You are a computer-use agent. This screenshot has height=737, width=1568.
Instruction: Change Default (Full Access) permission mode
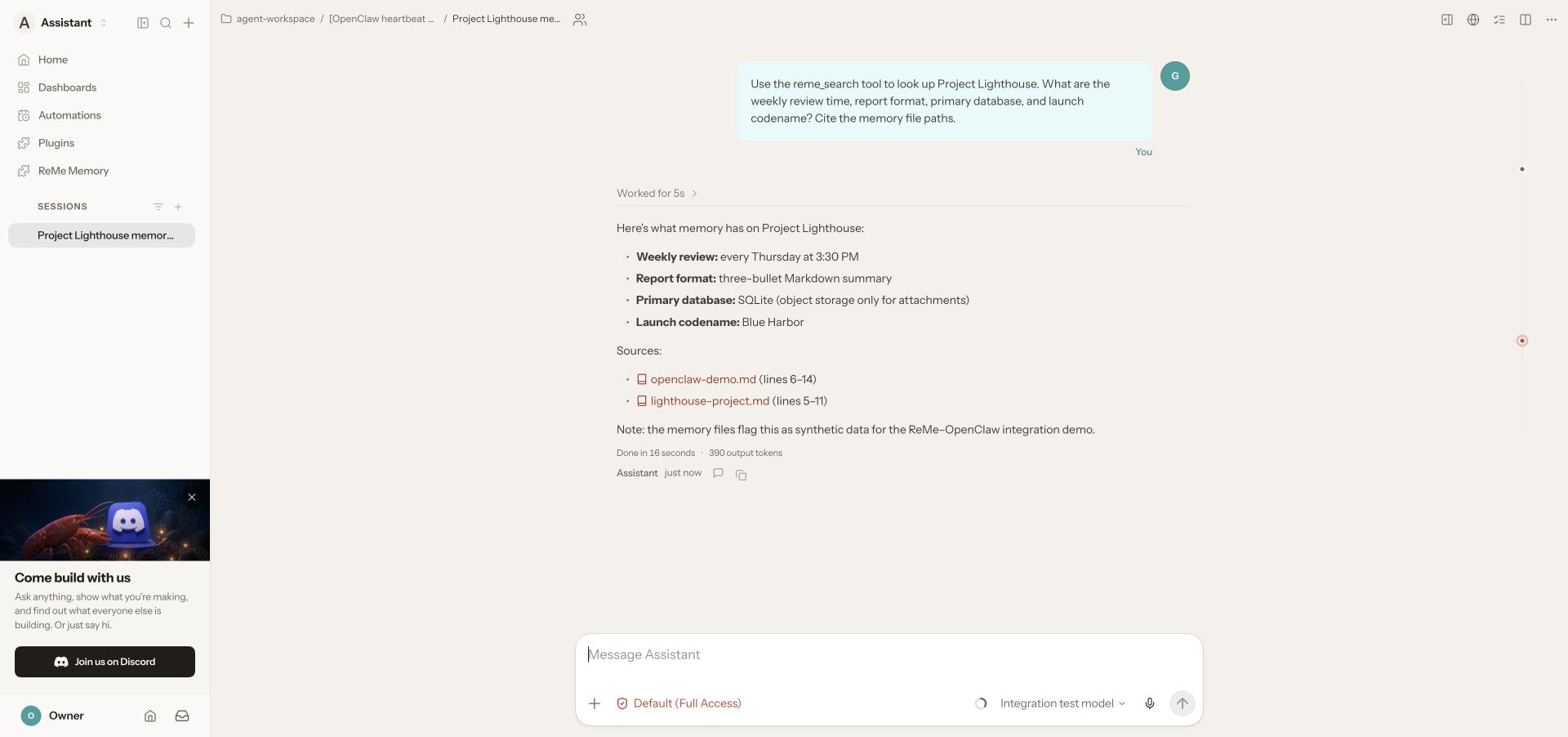(679, 703)
